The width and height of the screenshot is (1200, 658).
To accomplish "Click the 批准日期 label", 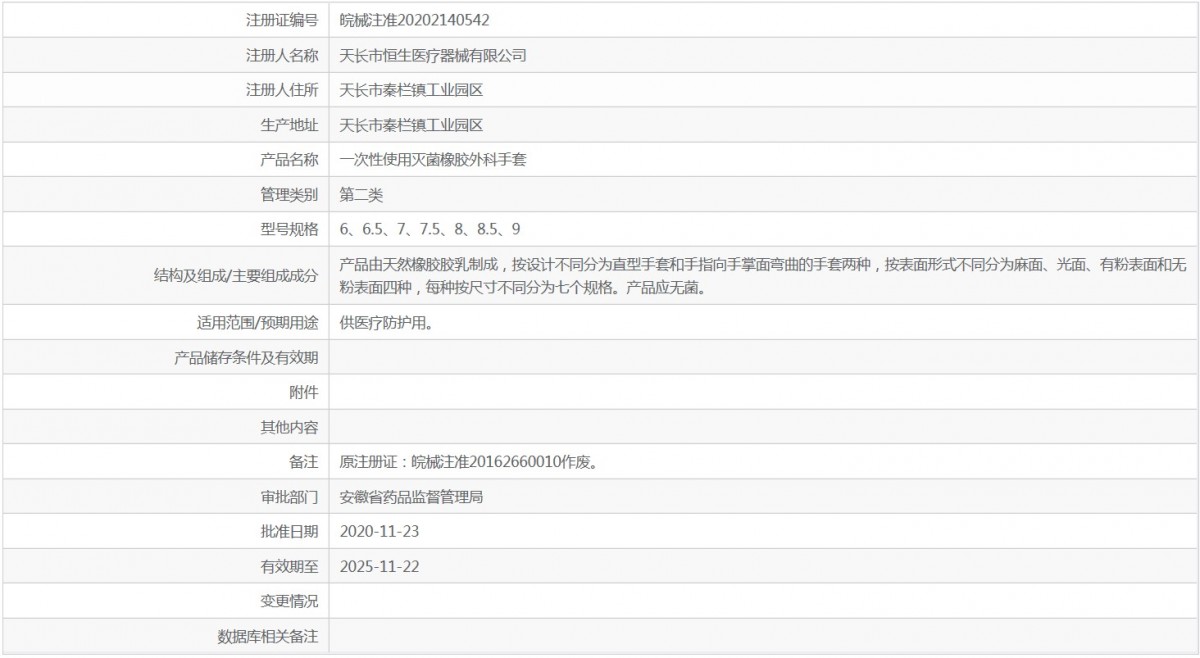I will click(x=289, y=531).
